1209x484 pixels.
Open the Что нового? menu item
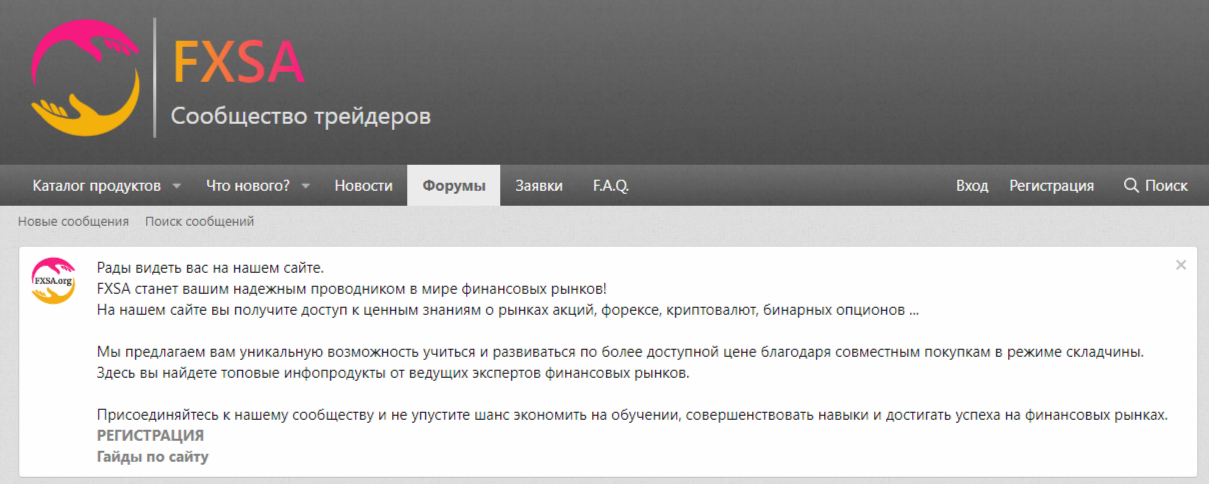click(248, 185)
